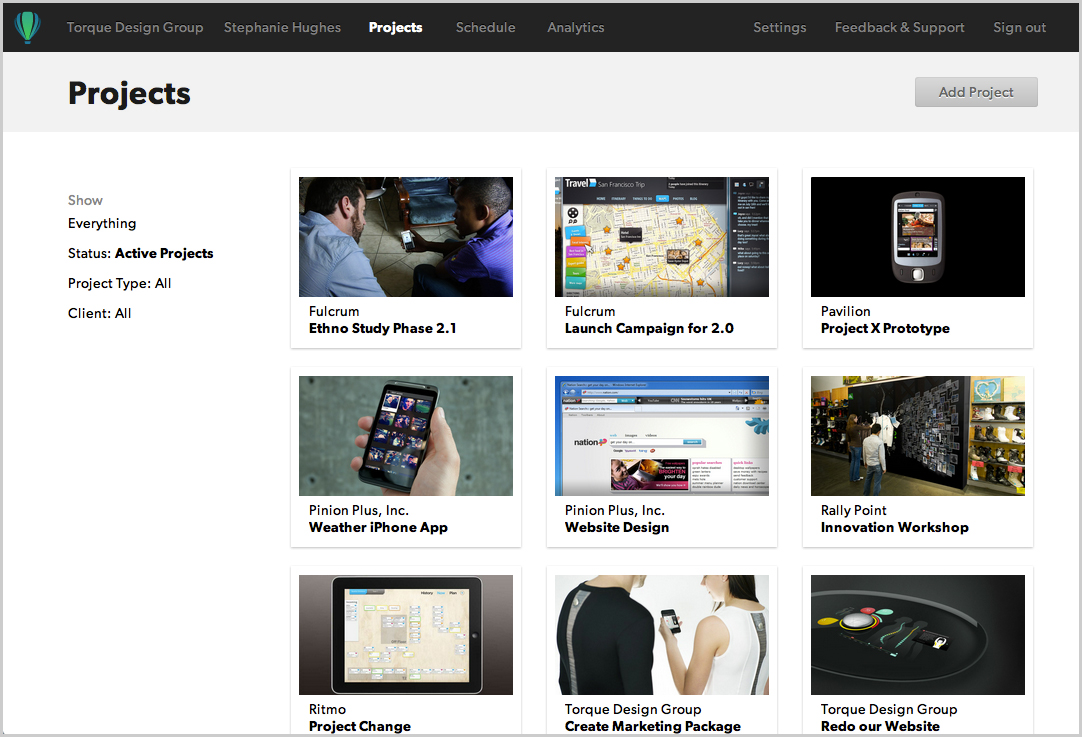Go to Stephanie Hughes profile tab

[282, 28]
